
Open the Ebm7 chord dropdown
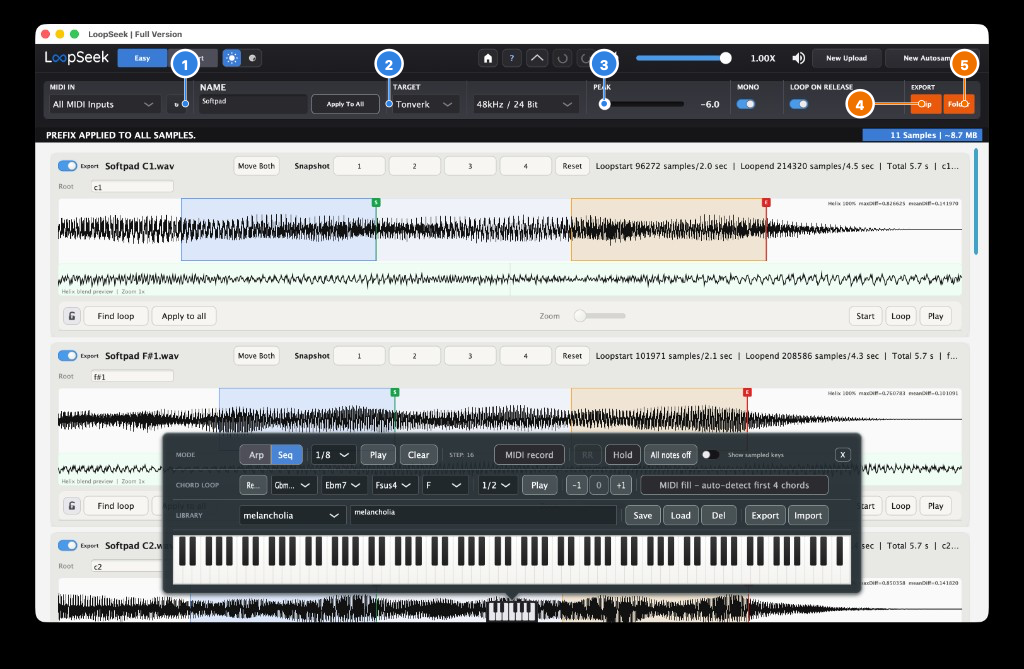coord(343,485)
